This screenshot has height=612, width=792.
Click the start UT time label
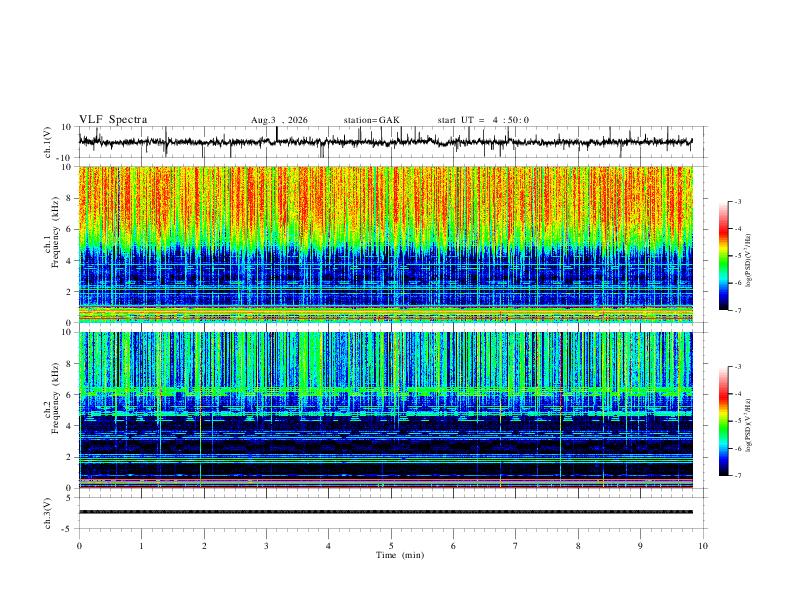point(483,120)
